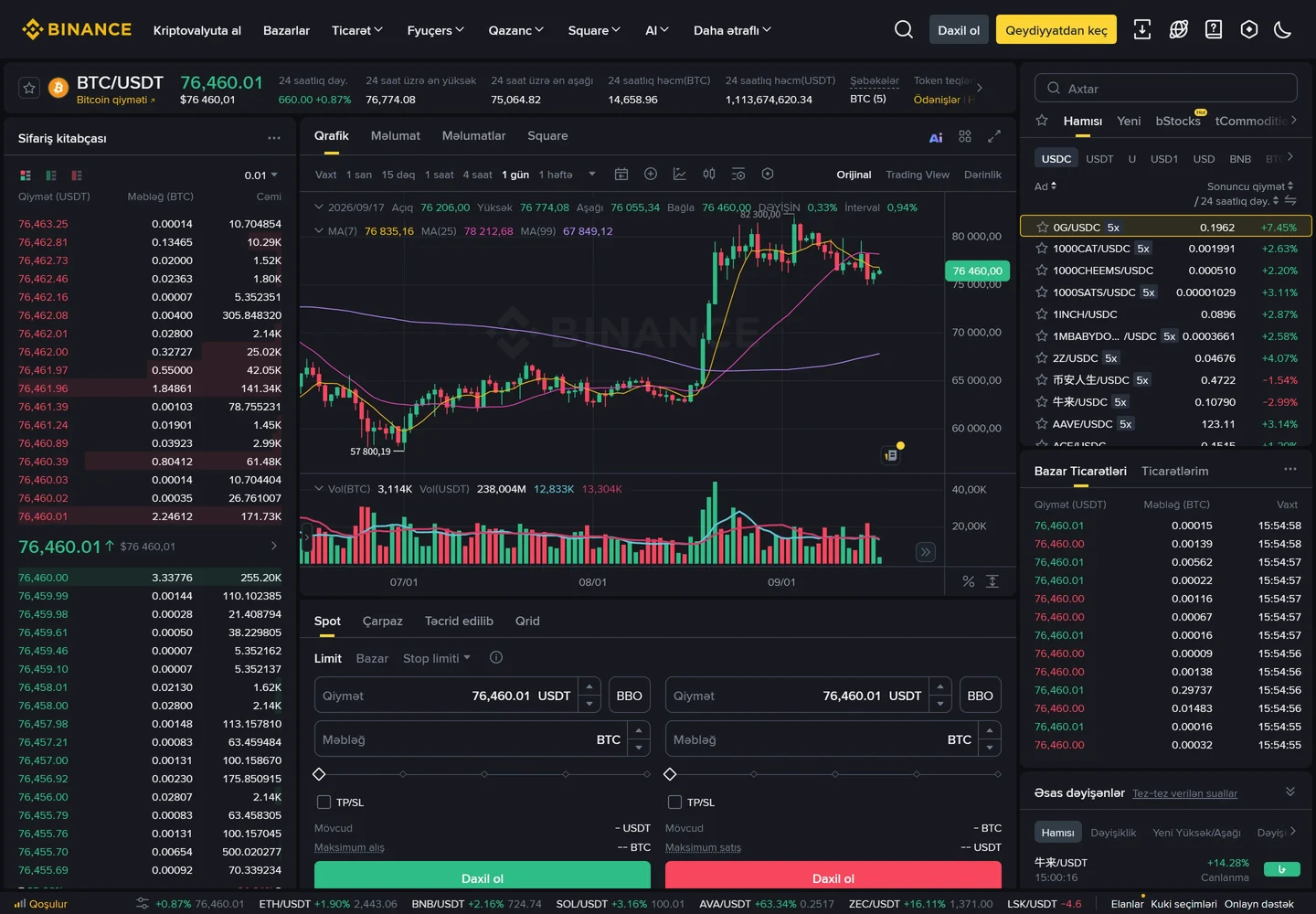Open the percent scale icon below chart
Screen dimensions: 1316x914
pos(969,581)
